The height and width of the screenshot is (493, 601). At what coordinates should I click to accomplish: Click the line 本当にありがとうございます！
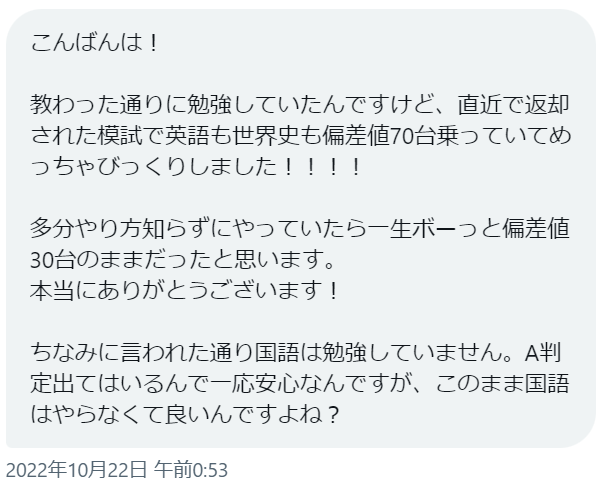pyautogui.click(x=185, y=291)
